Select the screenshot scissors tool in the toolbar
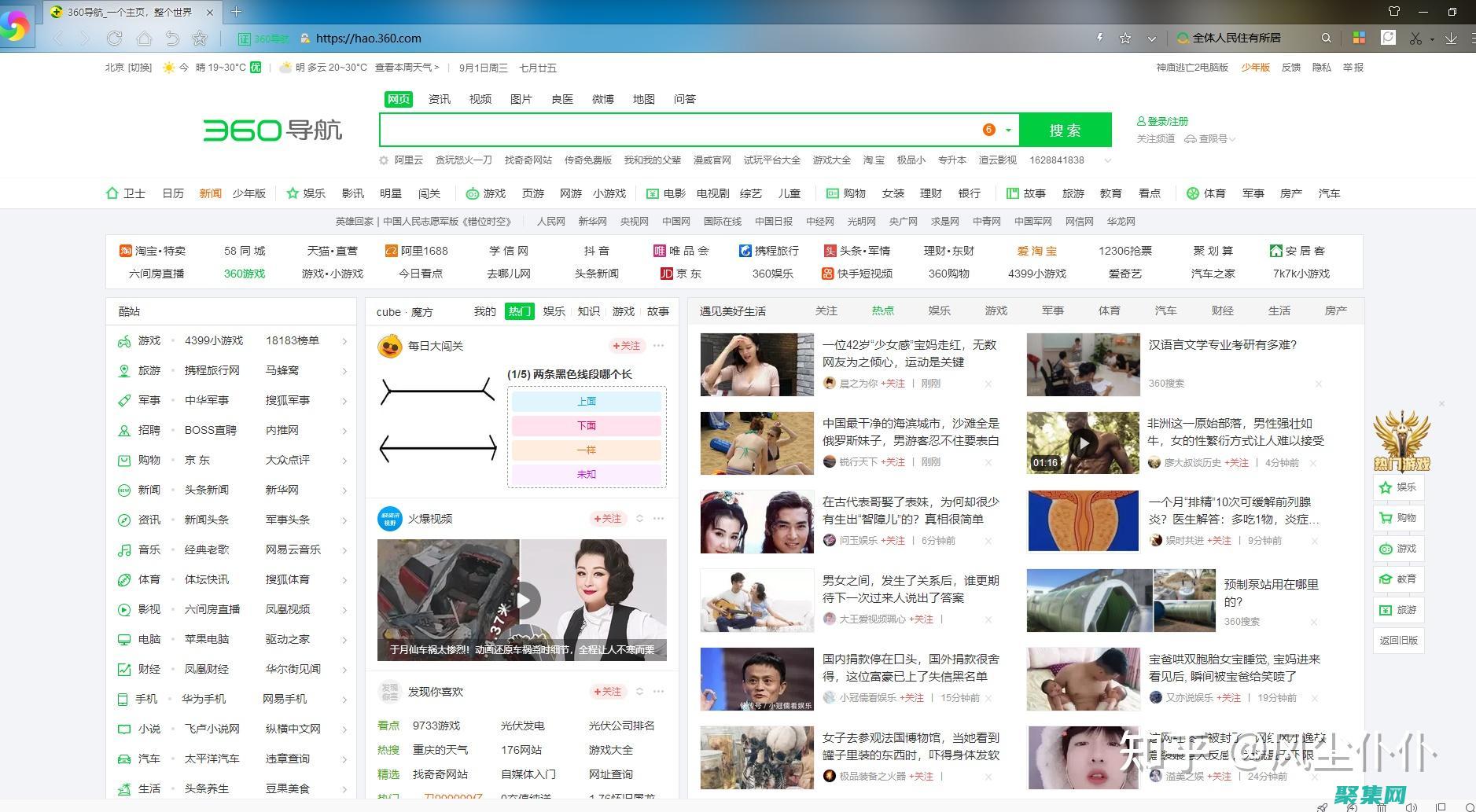Viewport: 1476px width, 812px height. [1416, 38]
